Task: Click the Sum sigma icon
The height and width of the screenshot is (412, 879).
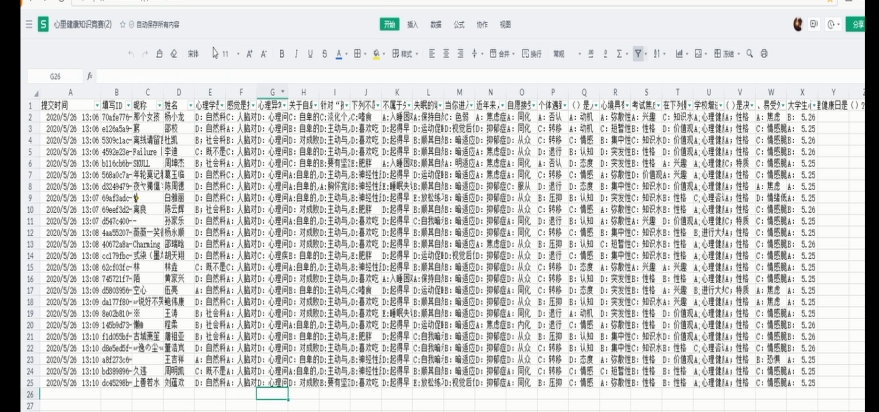Action: pos(619,54)
